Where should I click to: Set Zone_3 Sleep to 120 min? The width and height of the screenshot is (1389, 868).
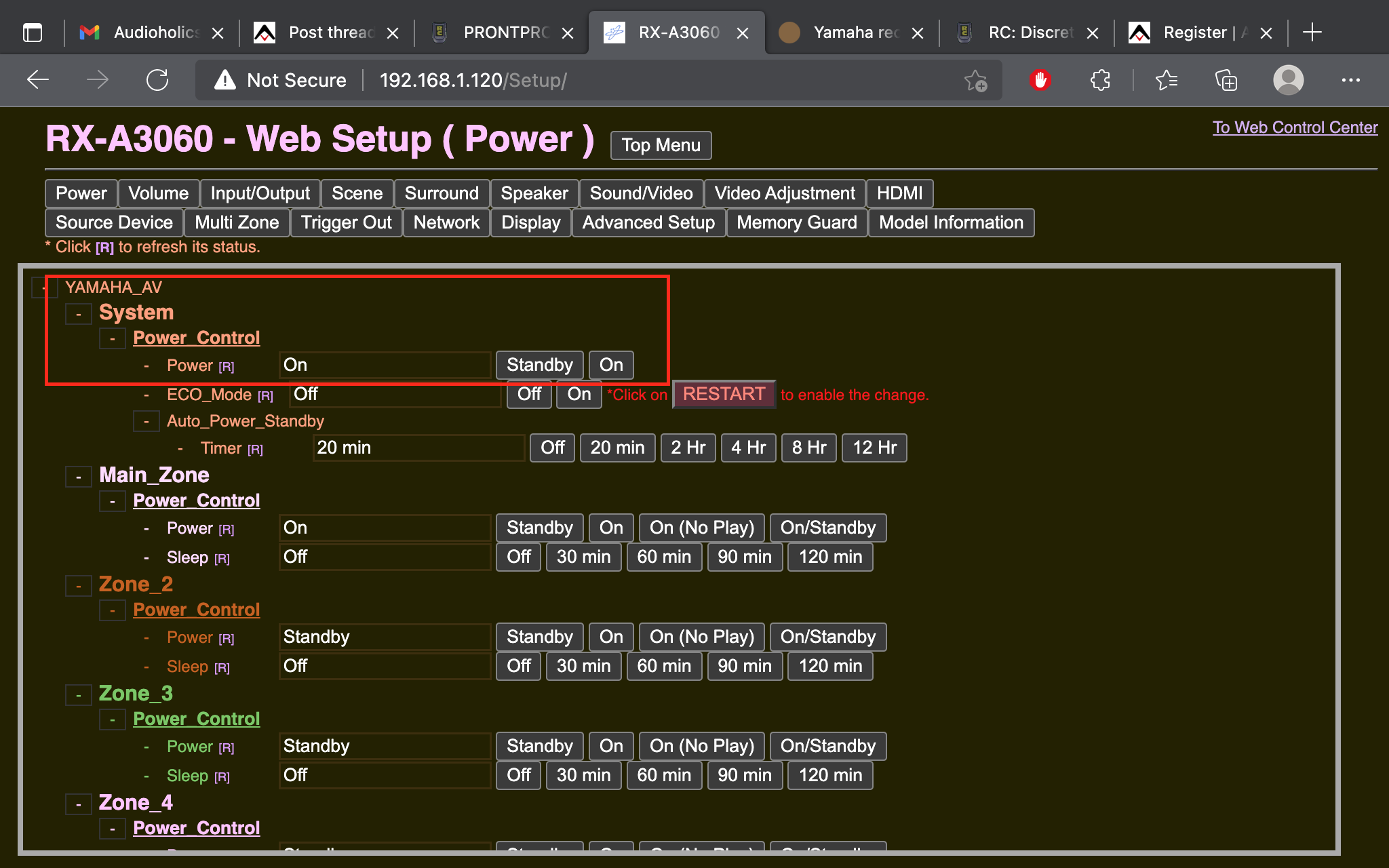click(831, 775)
